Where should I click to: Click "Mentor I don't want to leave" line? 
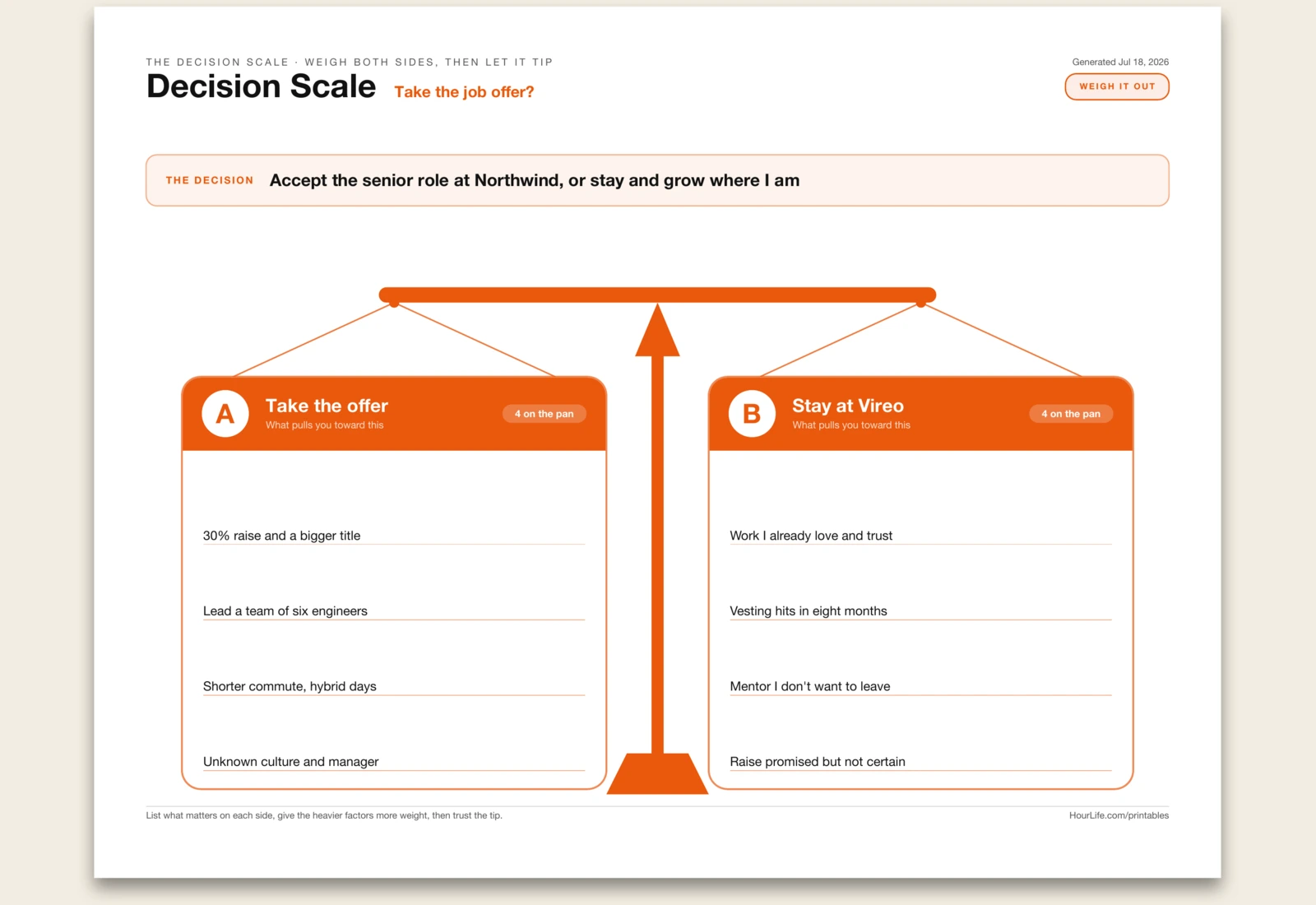point(920,687)
